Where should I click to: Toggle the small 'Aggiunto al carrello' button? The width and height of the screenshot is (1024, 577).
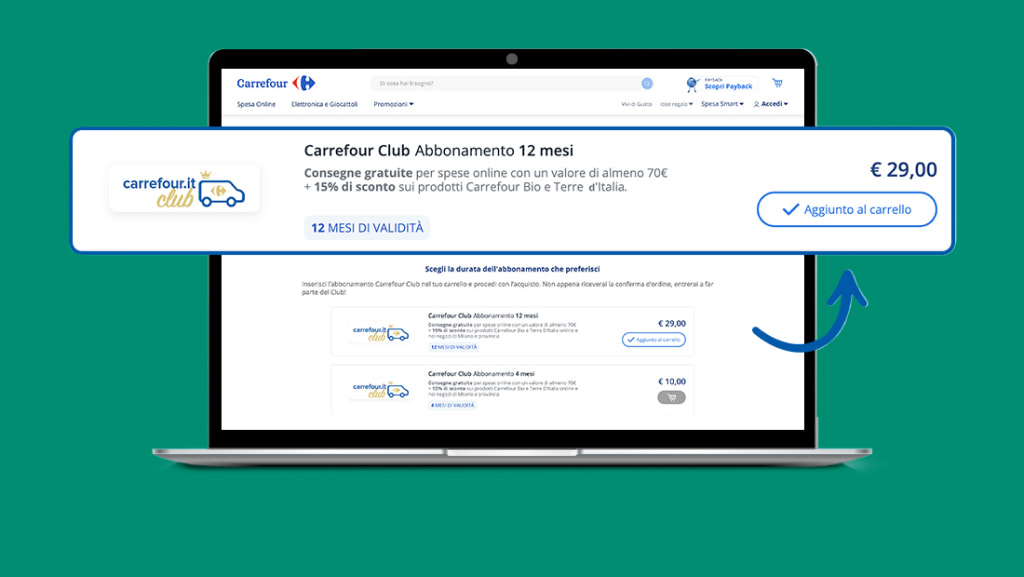coord(654,340)
